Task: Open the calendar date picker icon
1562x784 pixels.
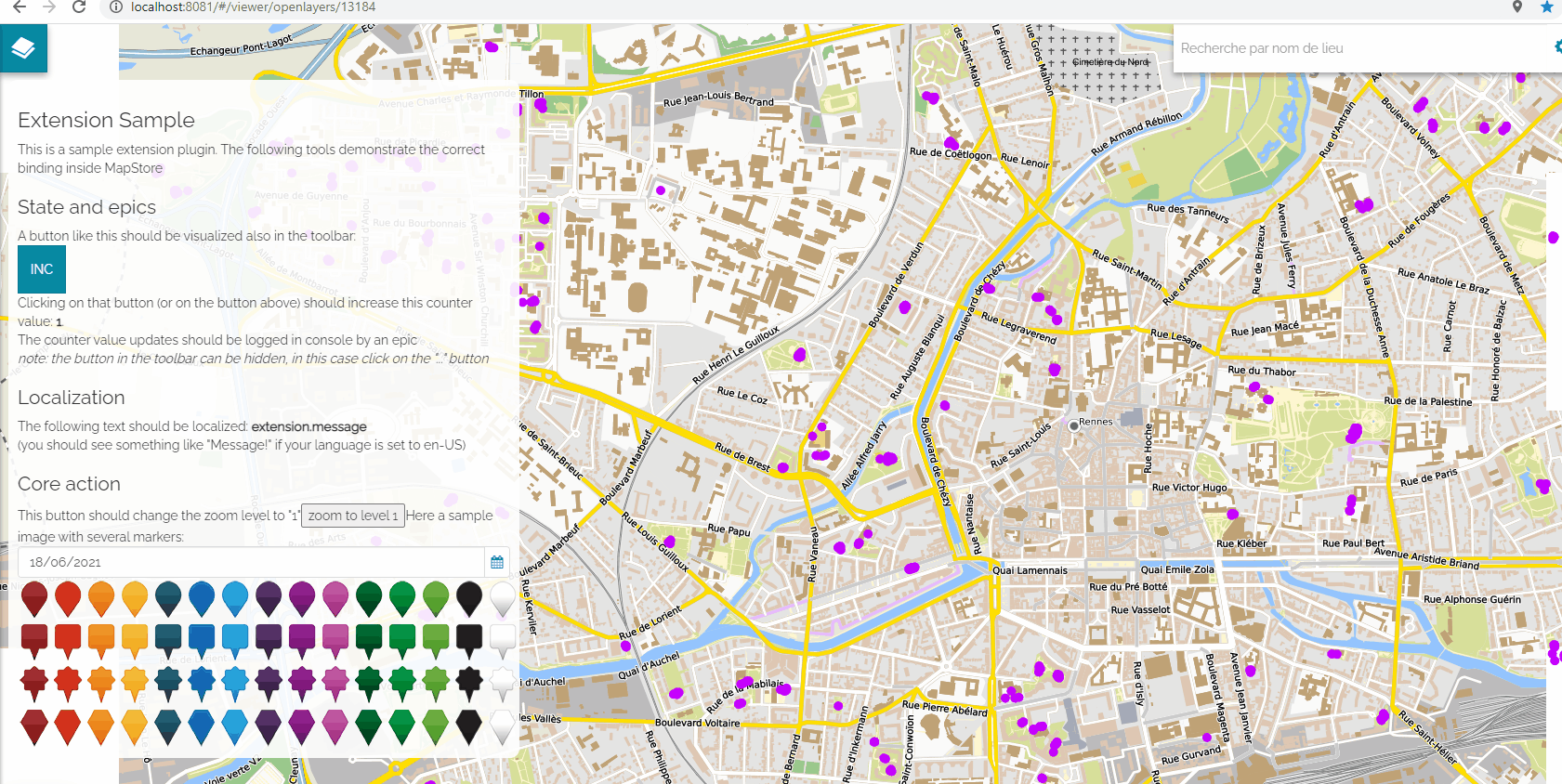Action: coord(497,562)
